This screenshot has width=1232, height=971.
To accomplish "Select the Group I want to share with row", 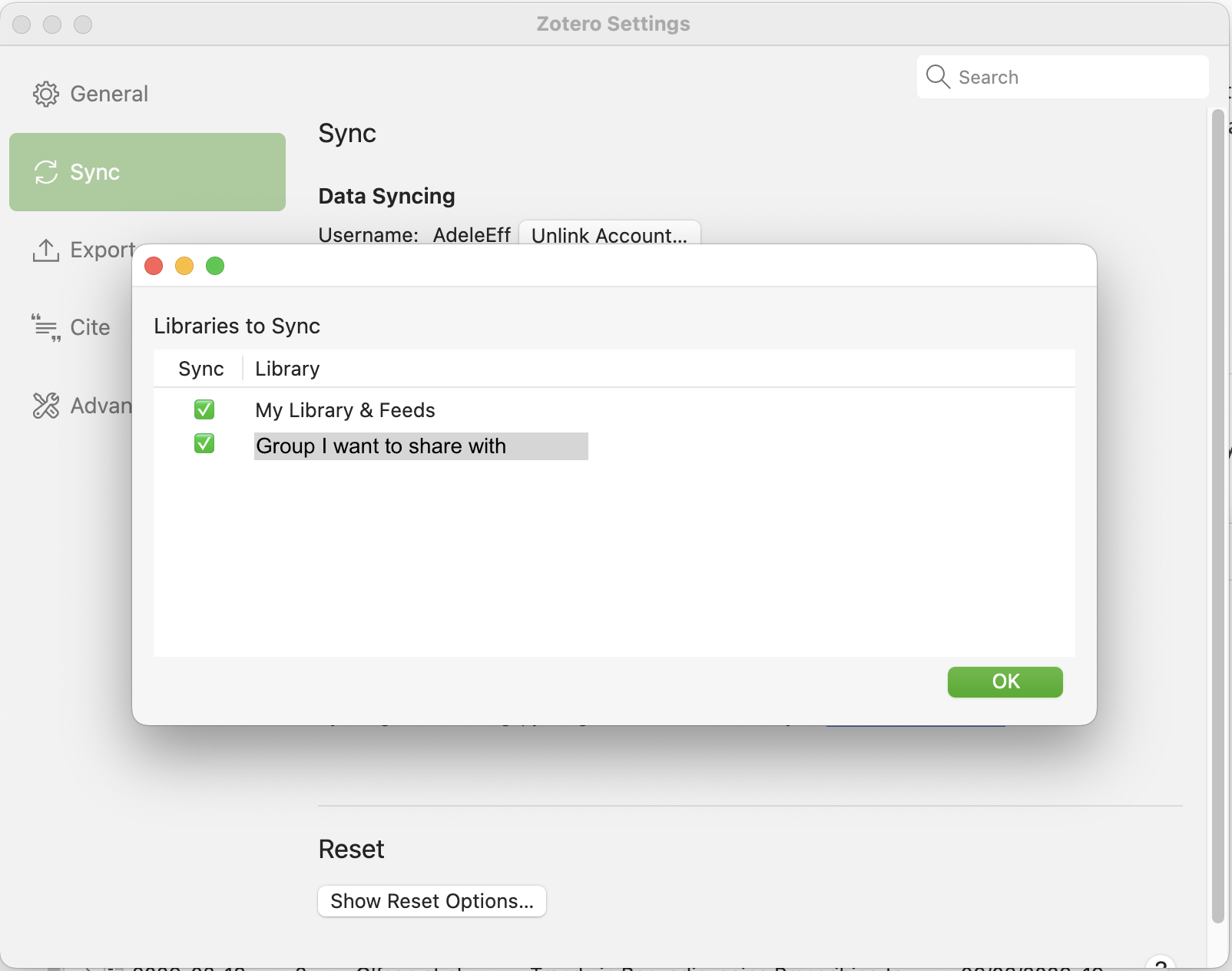I will pyautogui.click(x=614, y=446).
